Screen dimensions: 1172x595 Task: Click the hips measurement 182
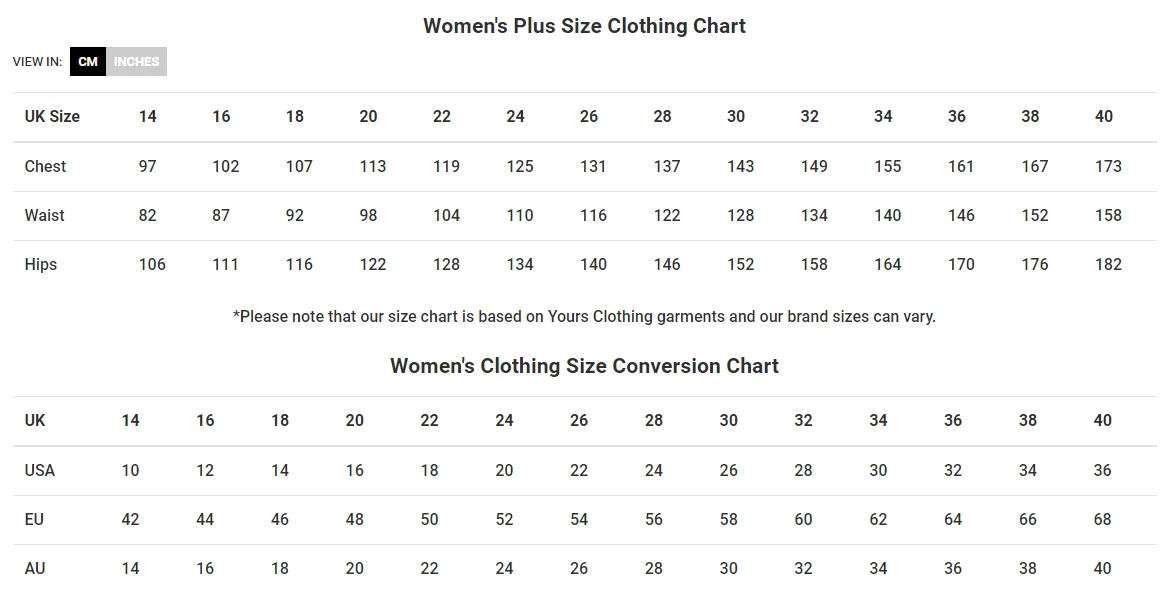(1108, 264)
